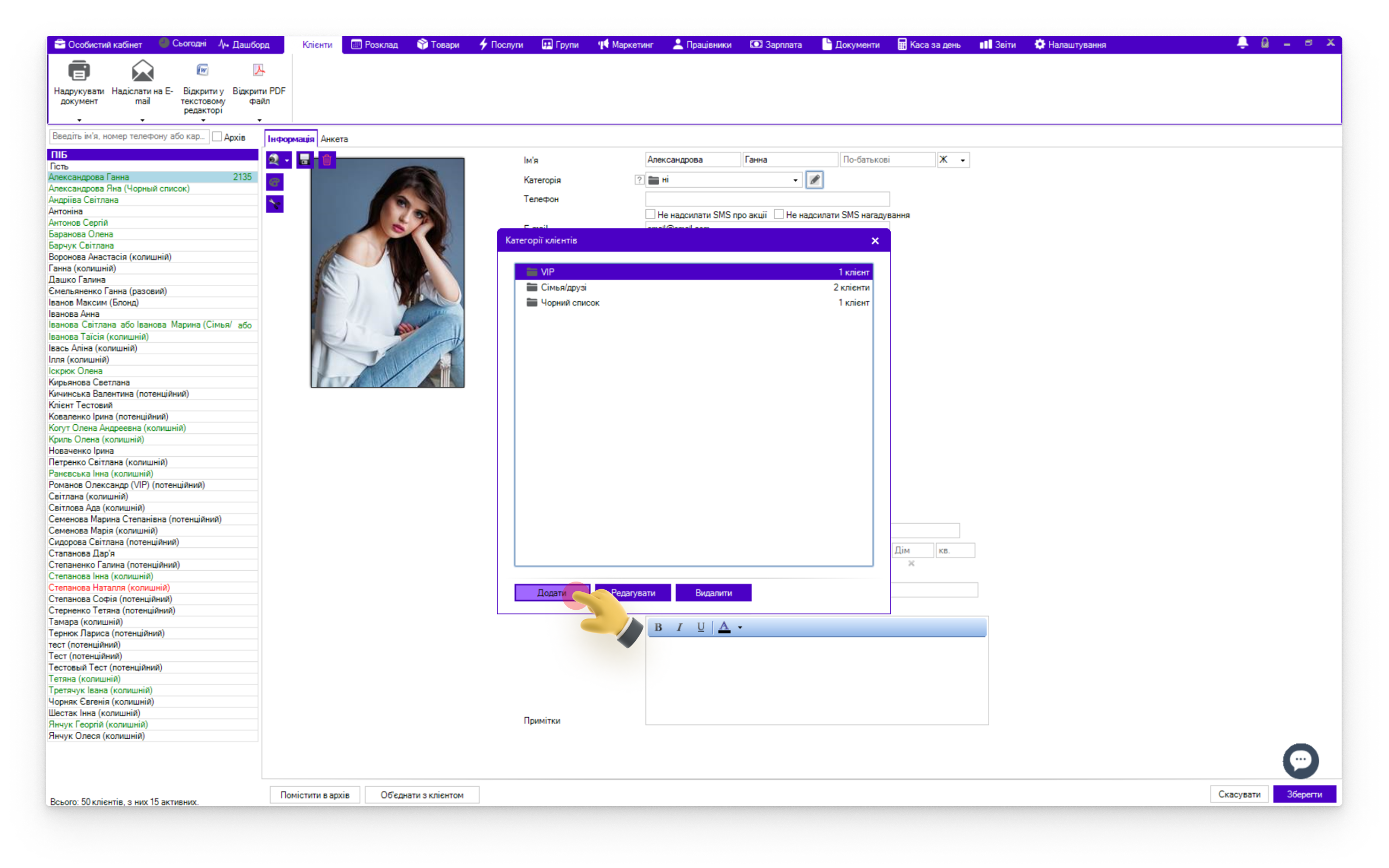The image size is (1389, 868).
Task: Select client Антонов Сергій in list
Action: click(x=152, y=223)
